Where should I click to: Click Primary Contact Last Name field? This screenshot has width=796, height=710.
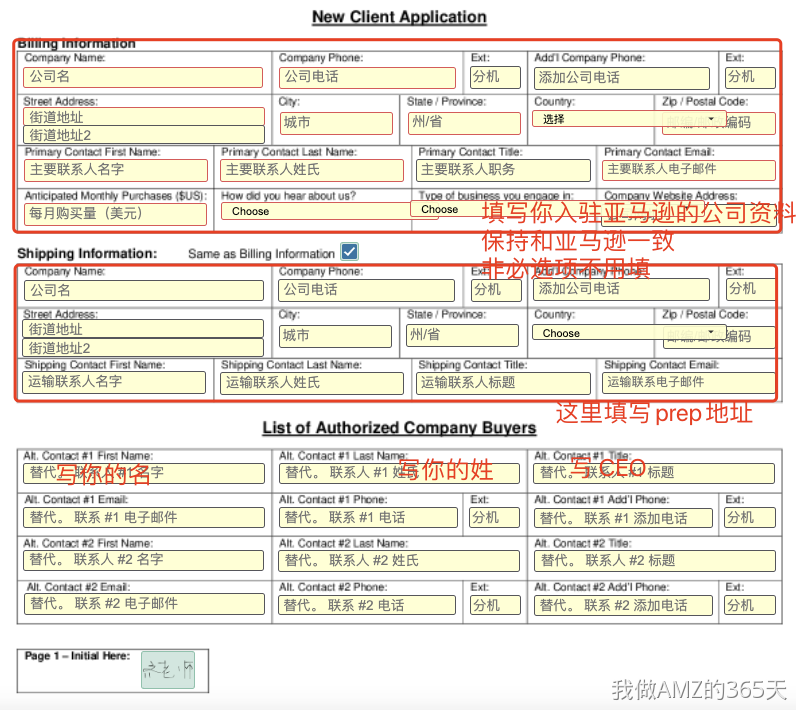312,170
